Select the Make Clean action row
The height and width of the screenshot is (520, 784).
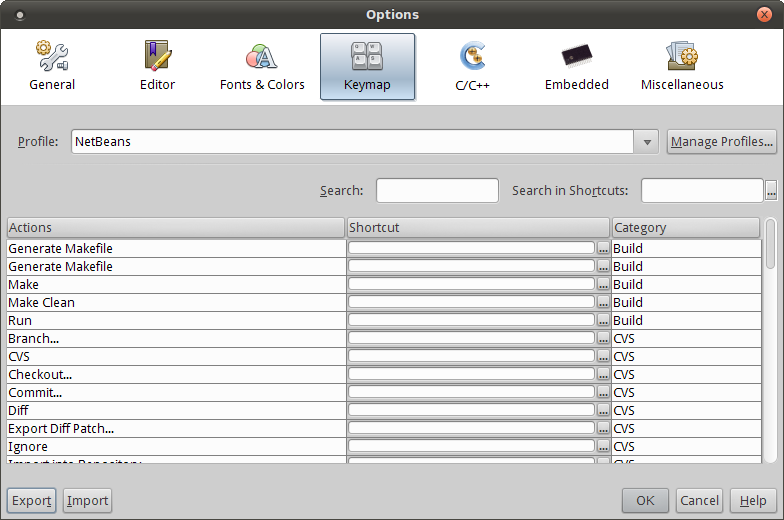[x=176, y=302]
